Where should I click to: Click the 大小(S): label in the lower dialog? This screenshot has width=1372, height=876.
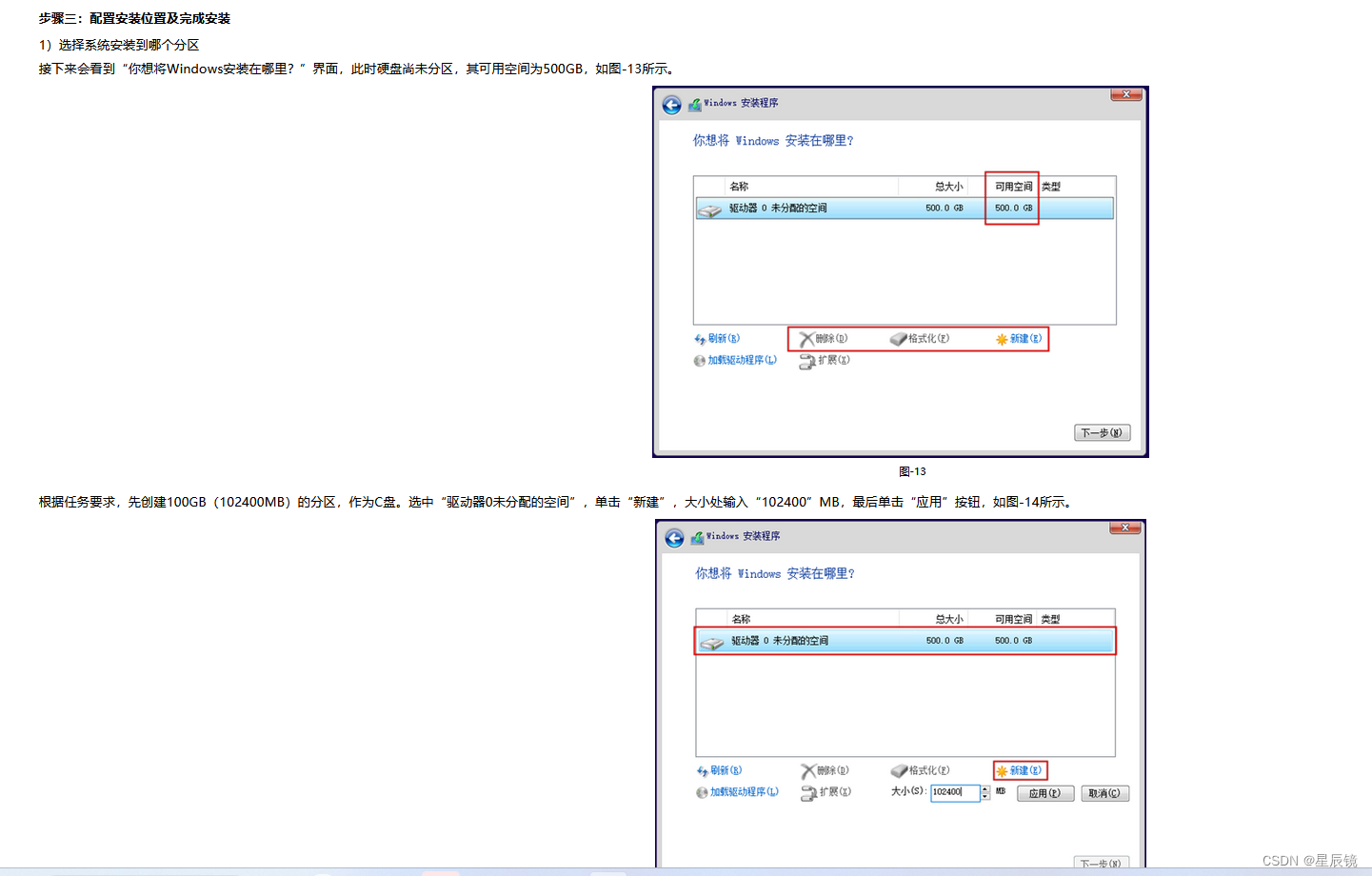pos(908,791)
